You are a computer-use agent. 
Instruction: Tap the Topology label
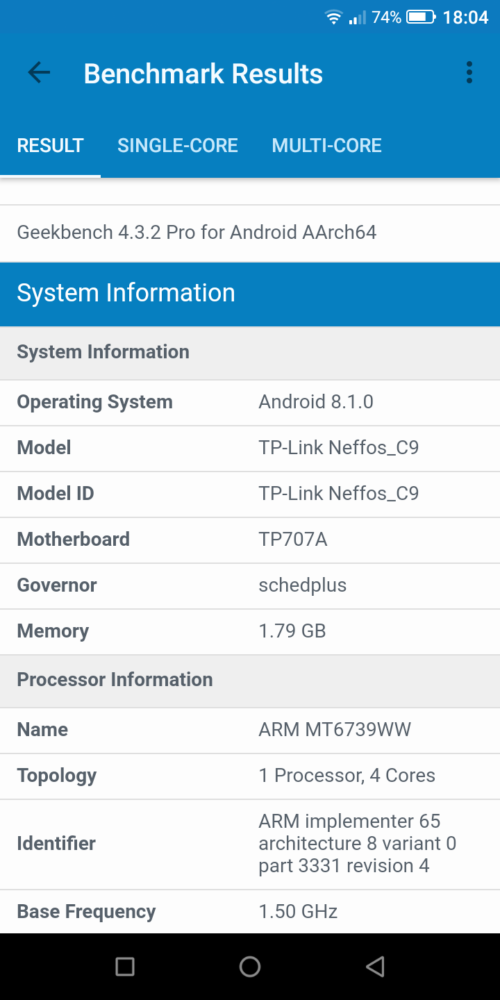click(x=56, y=776)
